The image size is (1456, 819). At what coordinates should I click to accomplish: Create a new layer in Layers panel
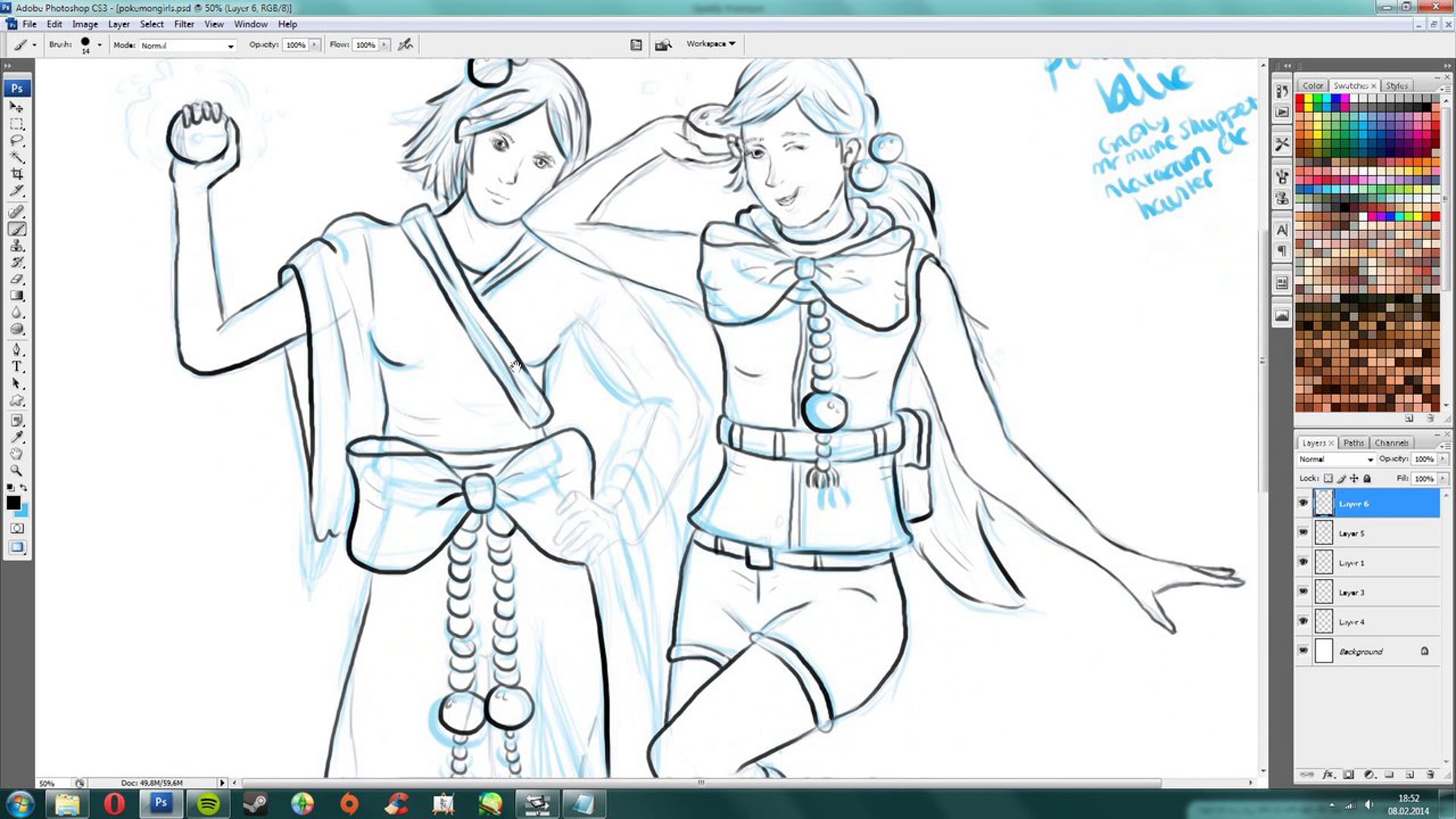click(1409, 775)
